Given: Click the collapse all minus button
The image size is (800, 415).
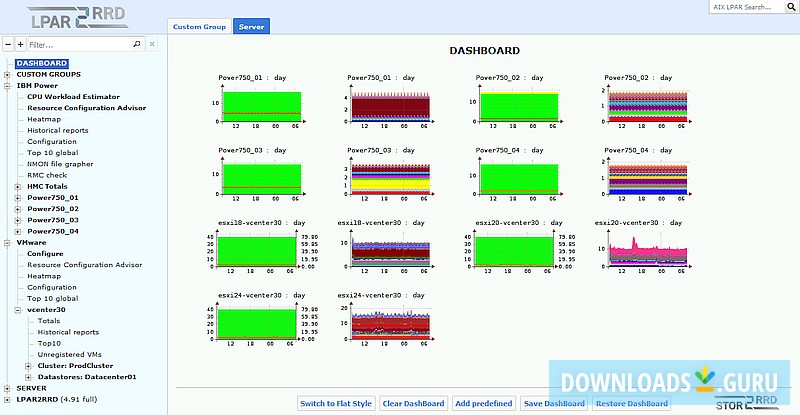Looking at the screenshot, I should [x=8, y=44].
